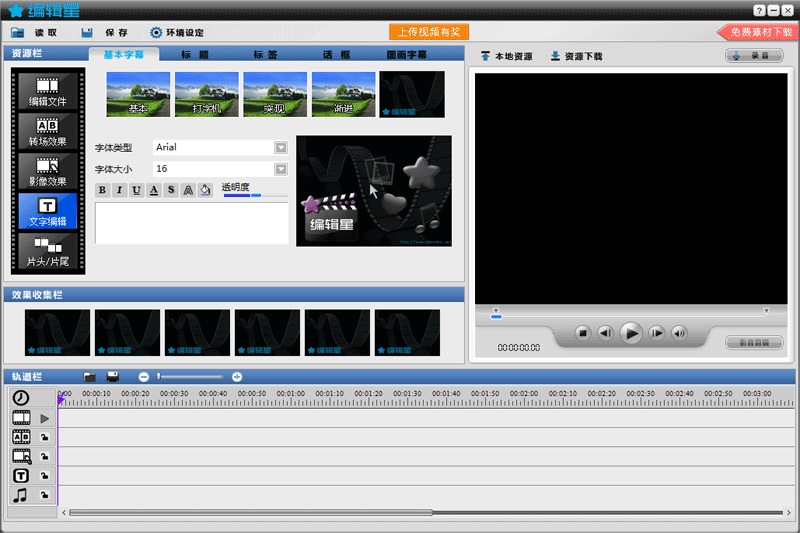Click the paint bucket fill color icon
The height and width of the screenshot is (533, 800).
[205, 190]
